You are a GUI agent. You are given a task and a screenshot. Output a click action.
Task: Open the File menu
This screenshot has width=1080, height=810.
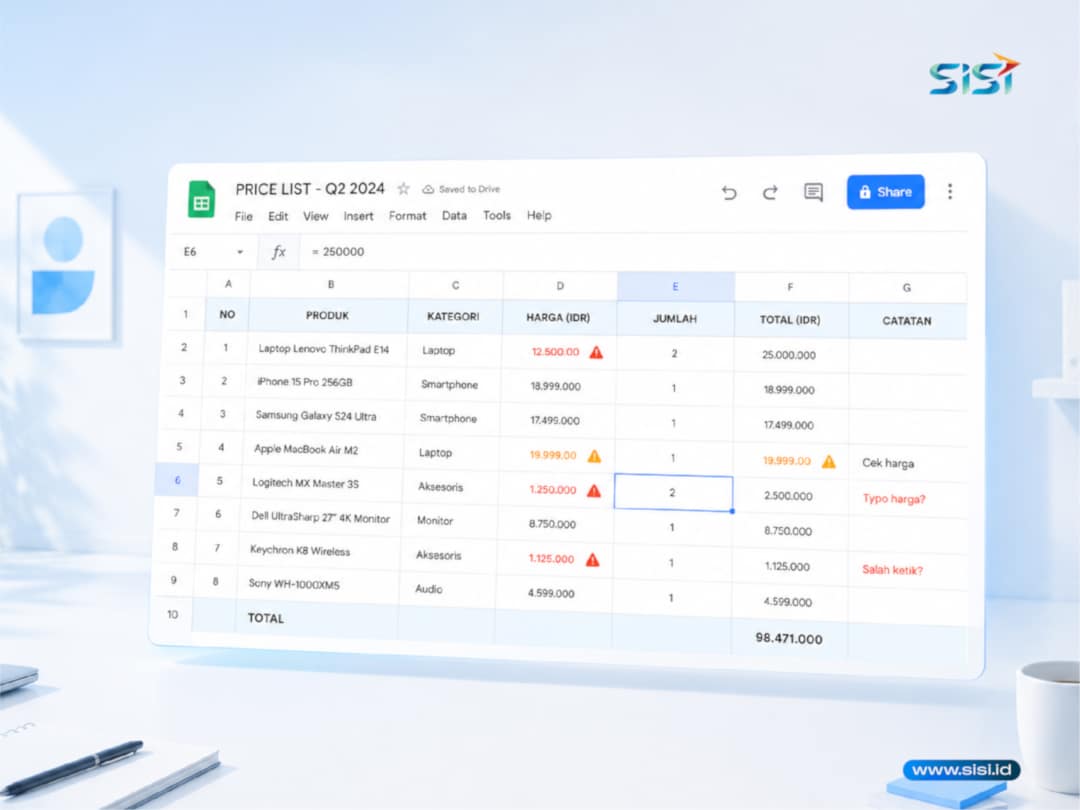coord(243,216)
